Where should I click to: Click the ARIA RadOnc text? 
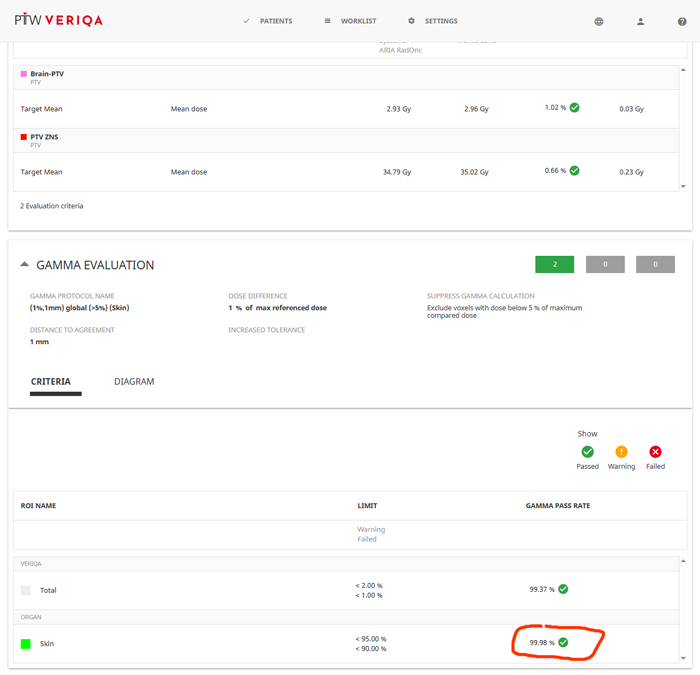click(400, 50)
